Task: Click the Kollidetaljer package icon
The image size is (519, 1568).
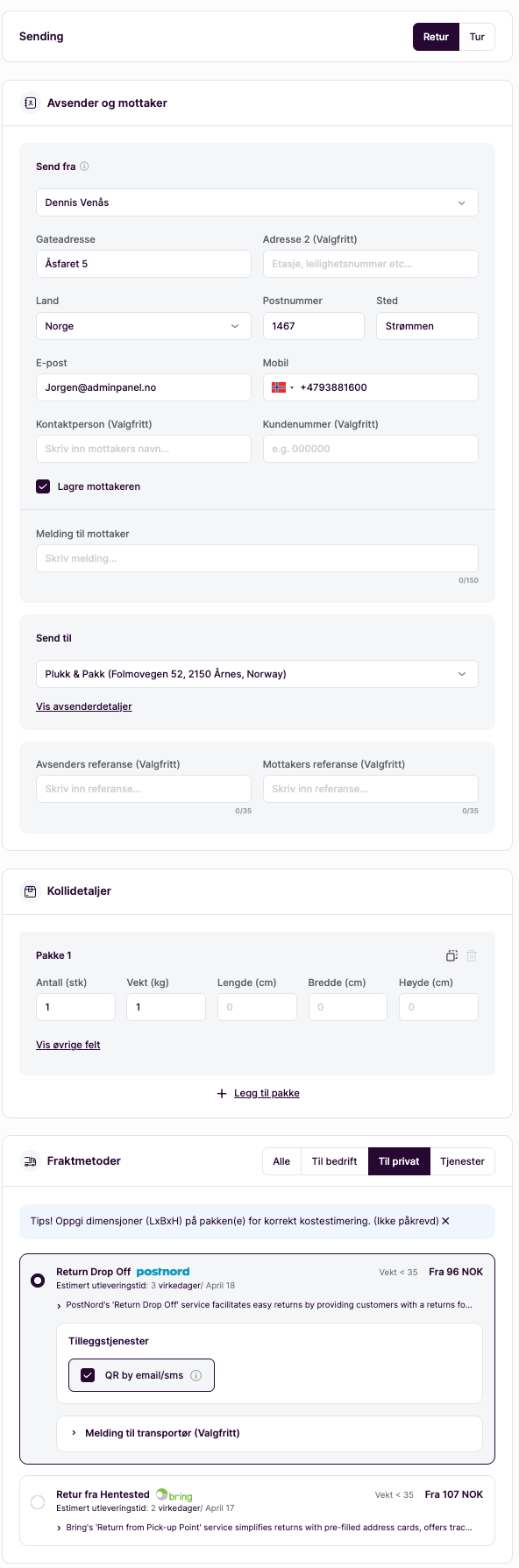Action: [x=31, y=891]
